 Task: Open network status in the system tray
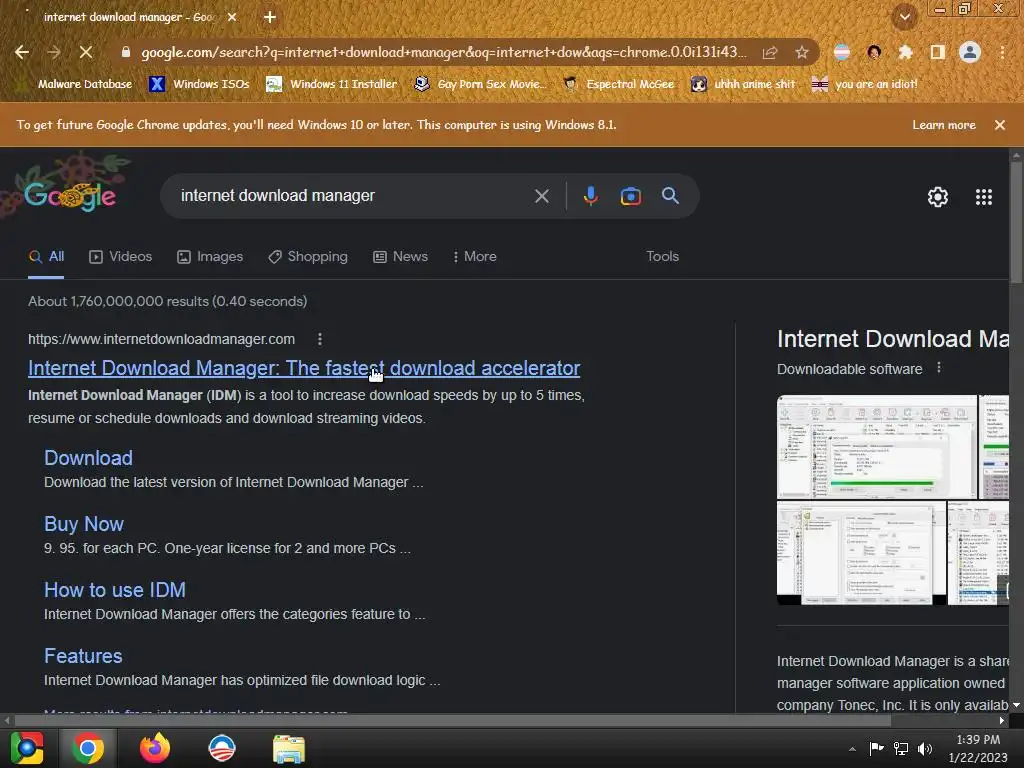pos(901,748)
